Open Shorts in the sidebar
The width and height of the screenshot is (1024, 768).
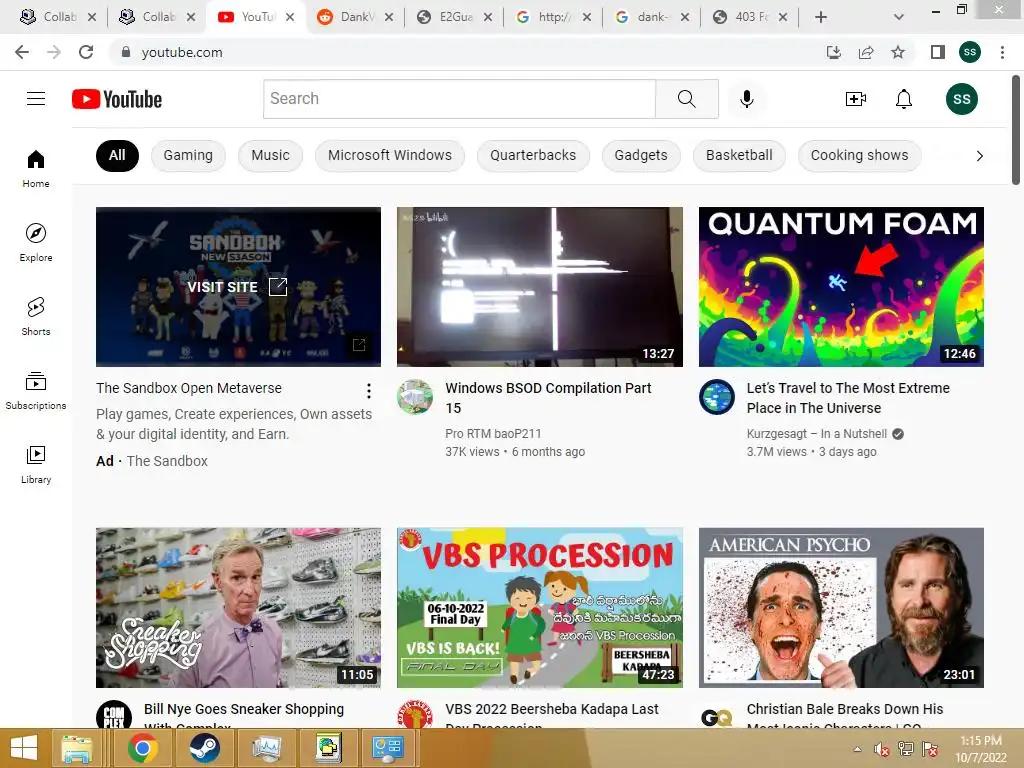36,316
